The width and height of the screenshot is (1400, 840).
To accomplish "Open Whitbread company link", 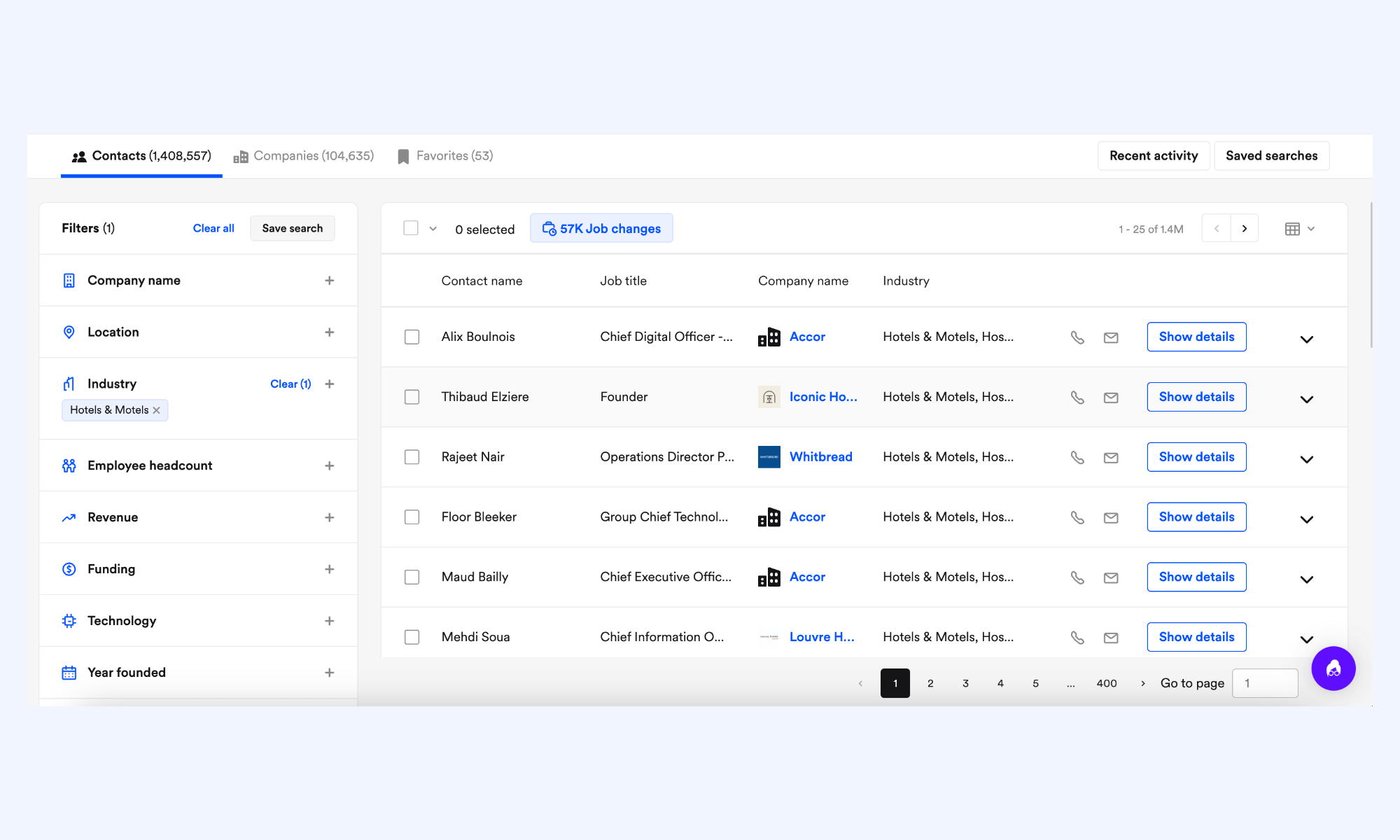I will click(820, 457).
